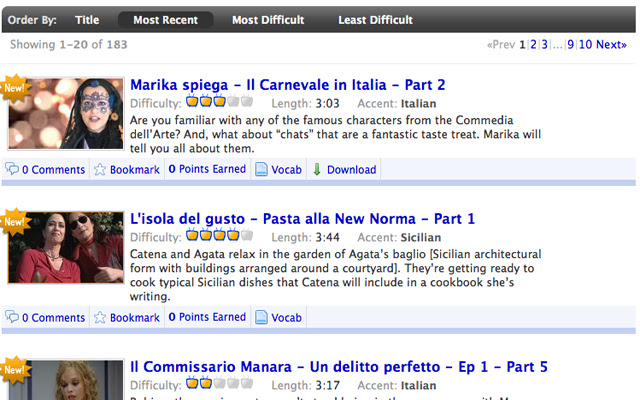
Task: Click comment bubble icon for L'isola del gusto
Action: [12, 317]
